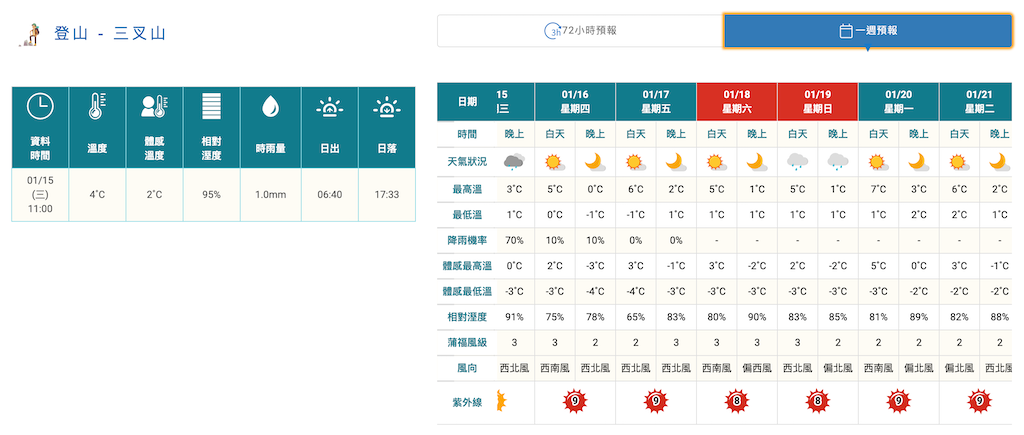Click the 91% humidity cell for the 15th evening
Viewport: 1024px width, 435px height.
click(515, 317)
